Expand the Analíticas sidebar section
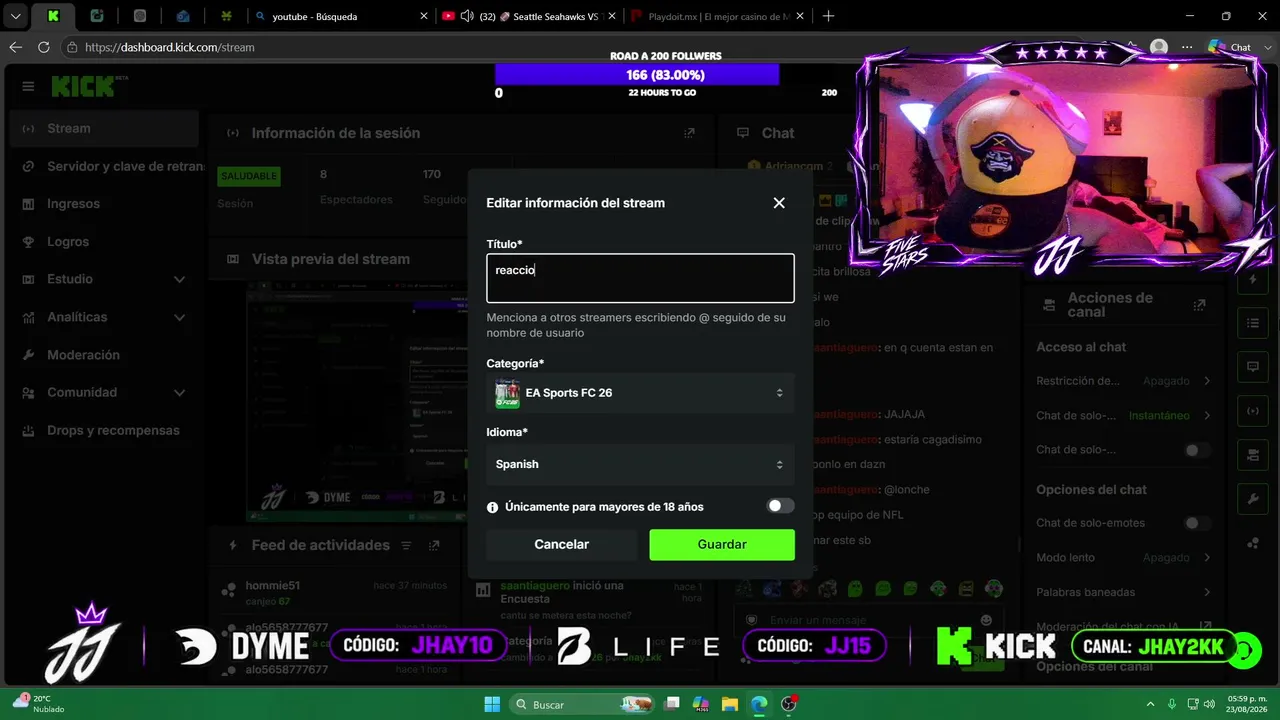This screenshot has width=1280, height=720. [x=104, y=317]
